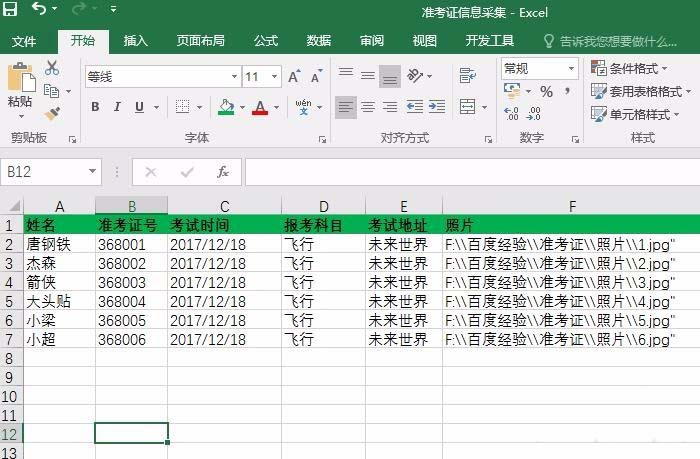Screen dimensions: 700x459
Task: Click the accounting currency format icon
Action: point(512,91)
